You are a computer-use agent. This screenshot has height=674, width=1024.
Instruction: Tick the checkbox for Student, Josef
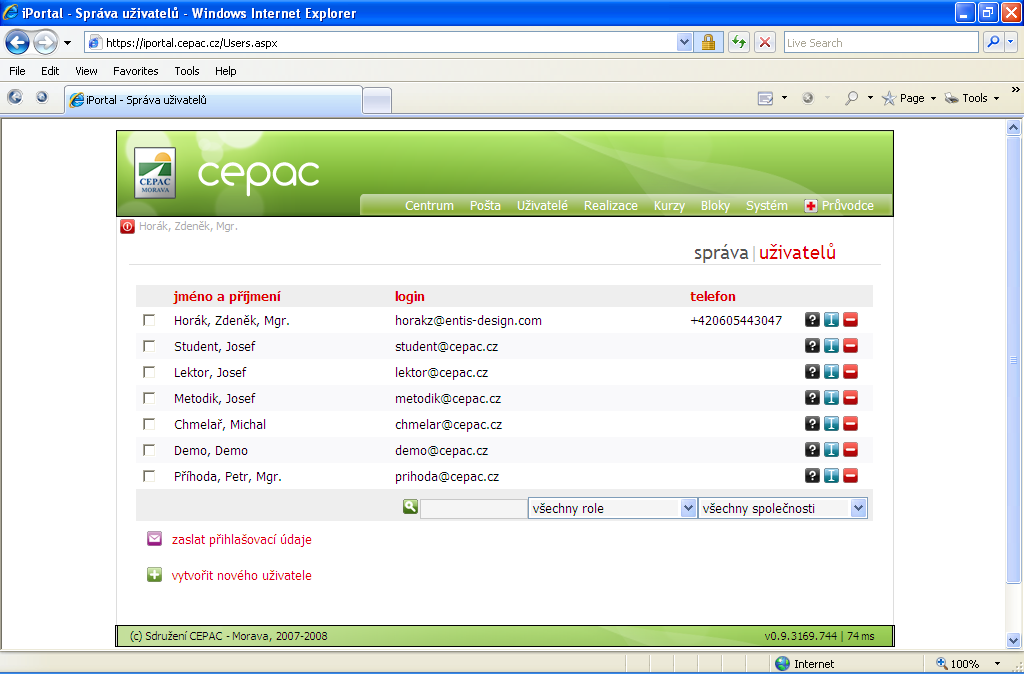point(149,346)
